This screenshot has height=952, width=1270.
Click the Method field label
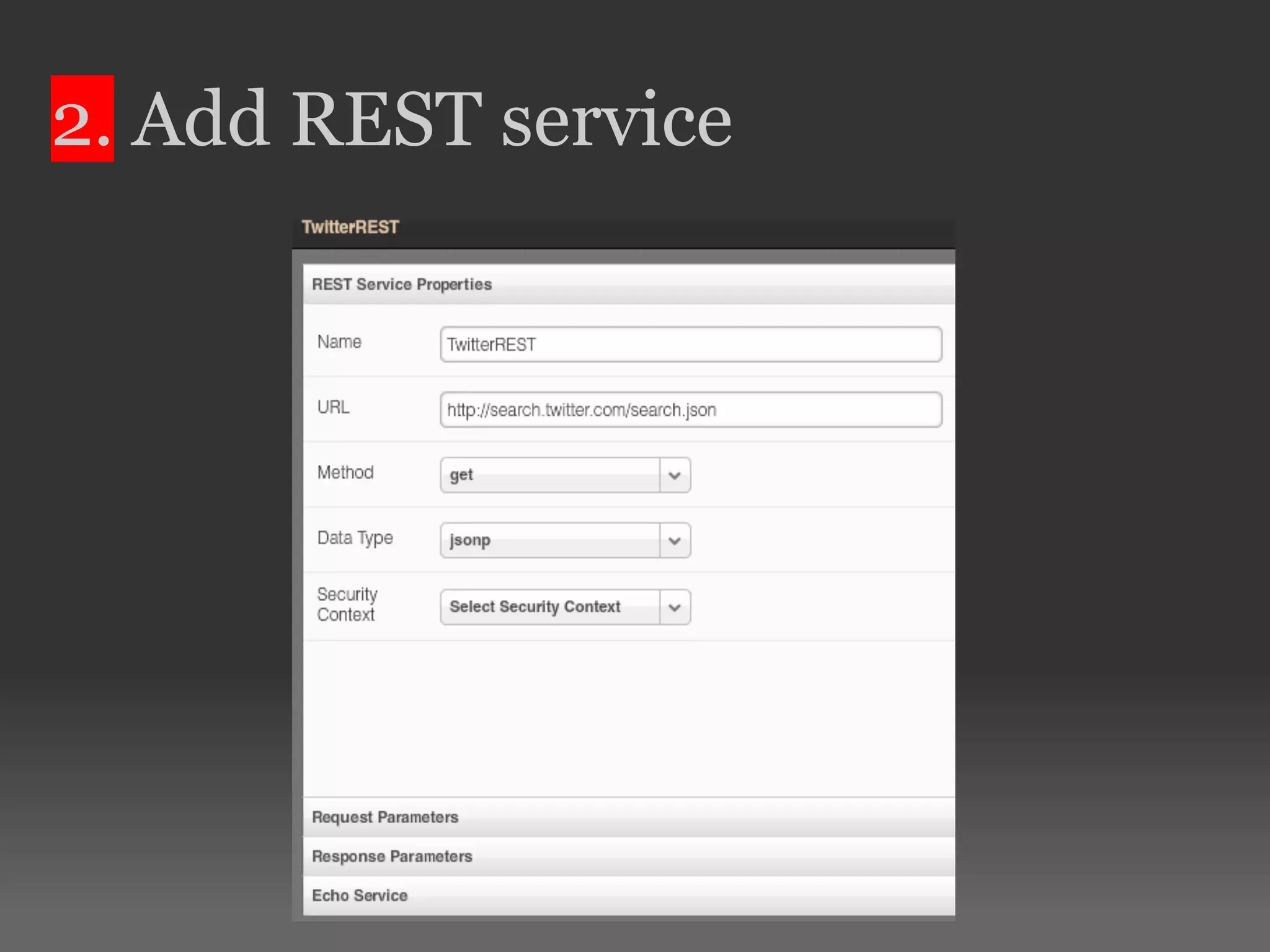pos(345,472)
